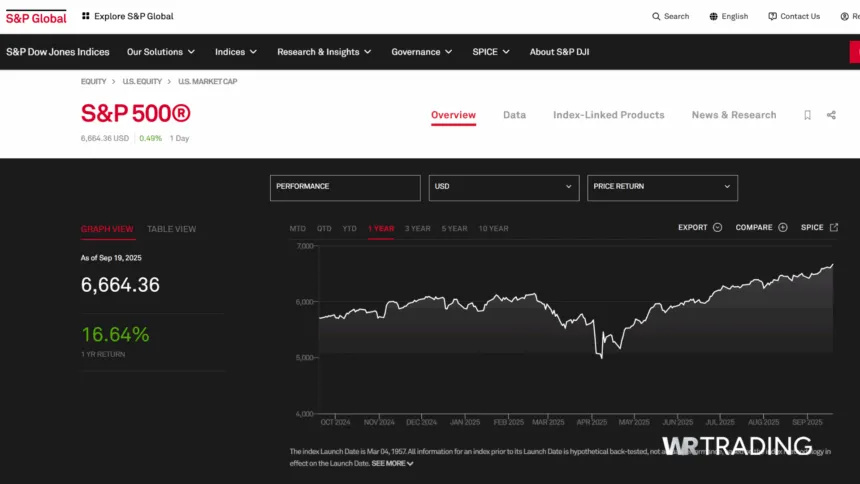
Task: Select the 3 Year time range
Action: (417, 229)
